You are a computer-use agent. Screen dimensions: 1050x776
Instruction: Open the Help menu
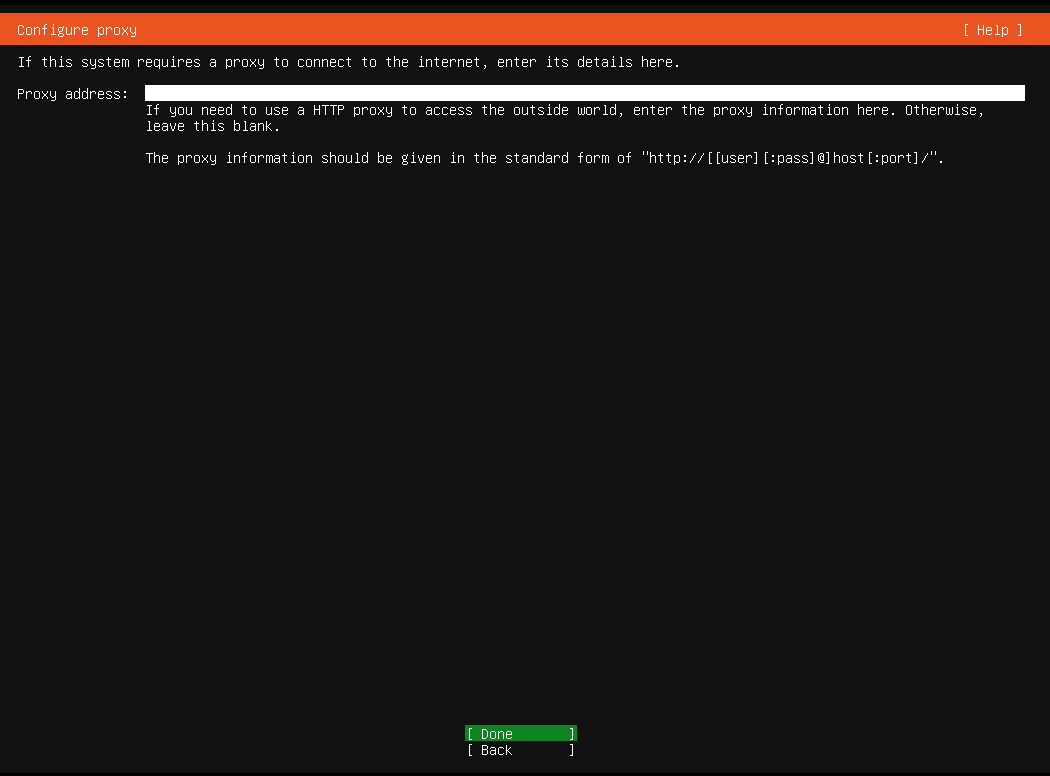tap(992, 30)
